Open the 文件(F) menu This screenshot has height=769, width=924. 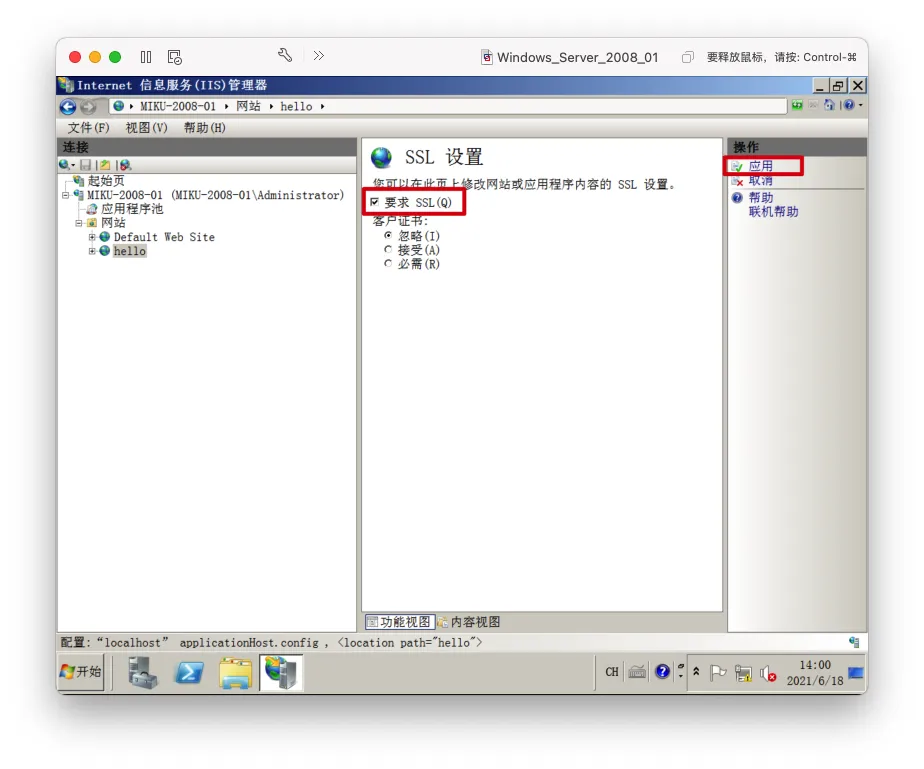point(88,128)
